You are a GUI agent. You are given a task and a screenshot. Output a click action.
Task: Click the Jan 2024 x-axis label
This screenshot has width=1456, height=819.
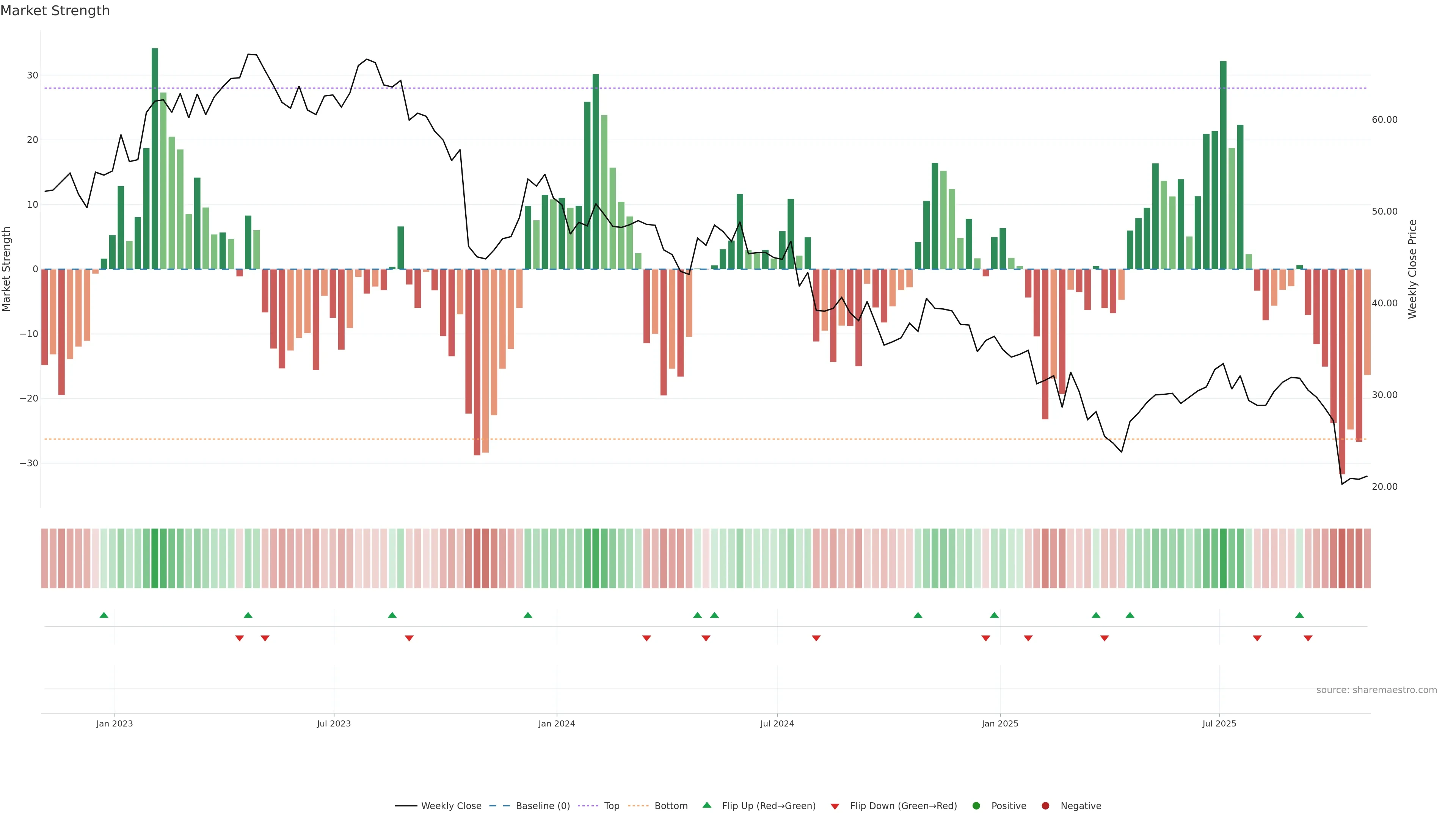[556, 723]
